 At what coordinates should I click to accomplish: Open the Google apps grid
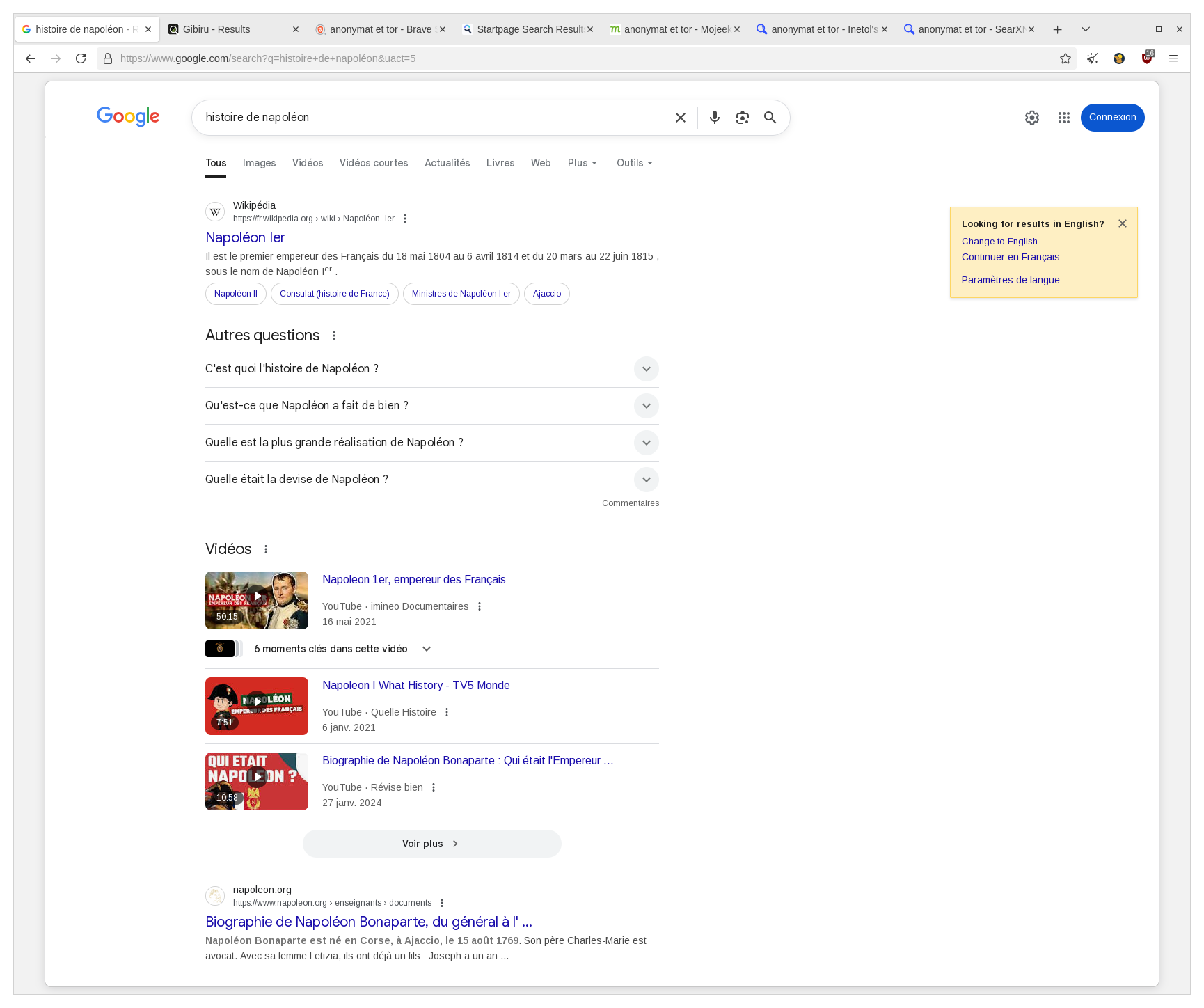tap(1063, 117)
